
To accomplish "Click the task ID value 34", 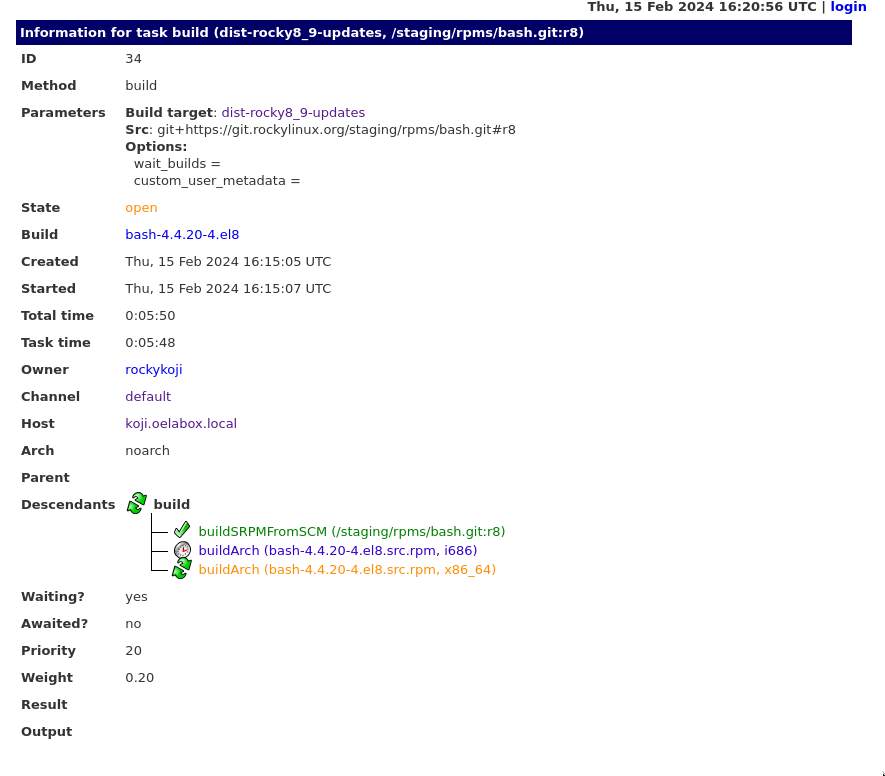I will click(133, 59).
